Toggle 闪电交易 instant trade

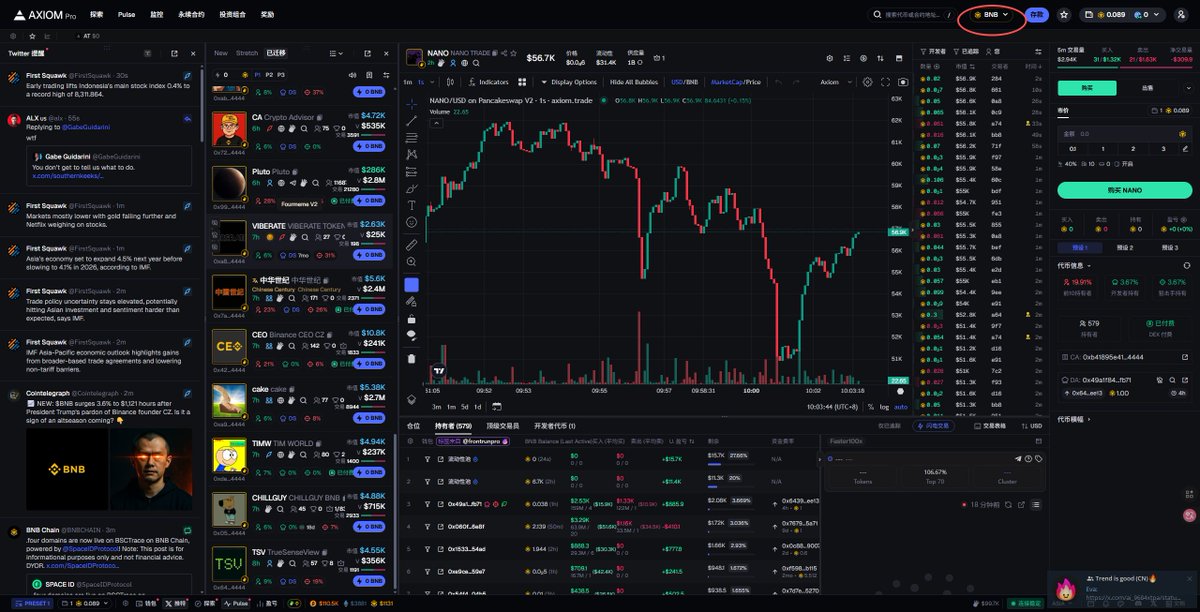pos(934,425)
